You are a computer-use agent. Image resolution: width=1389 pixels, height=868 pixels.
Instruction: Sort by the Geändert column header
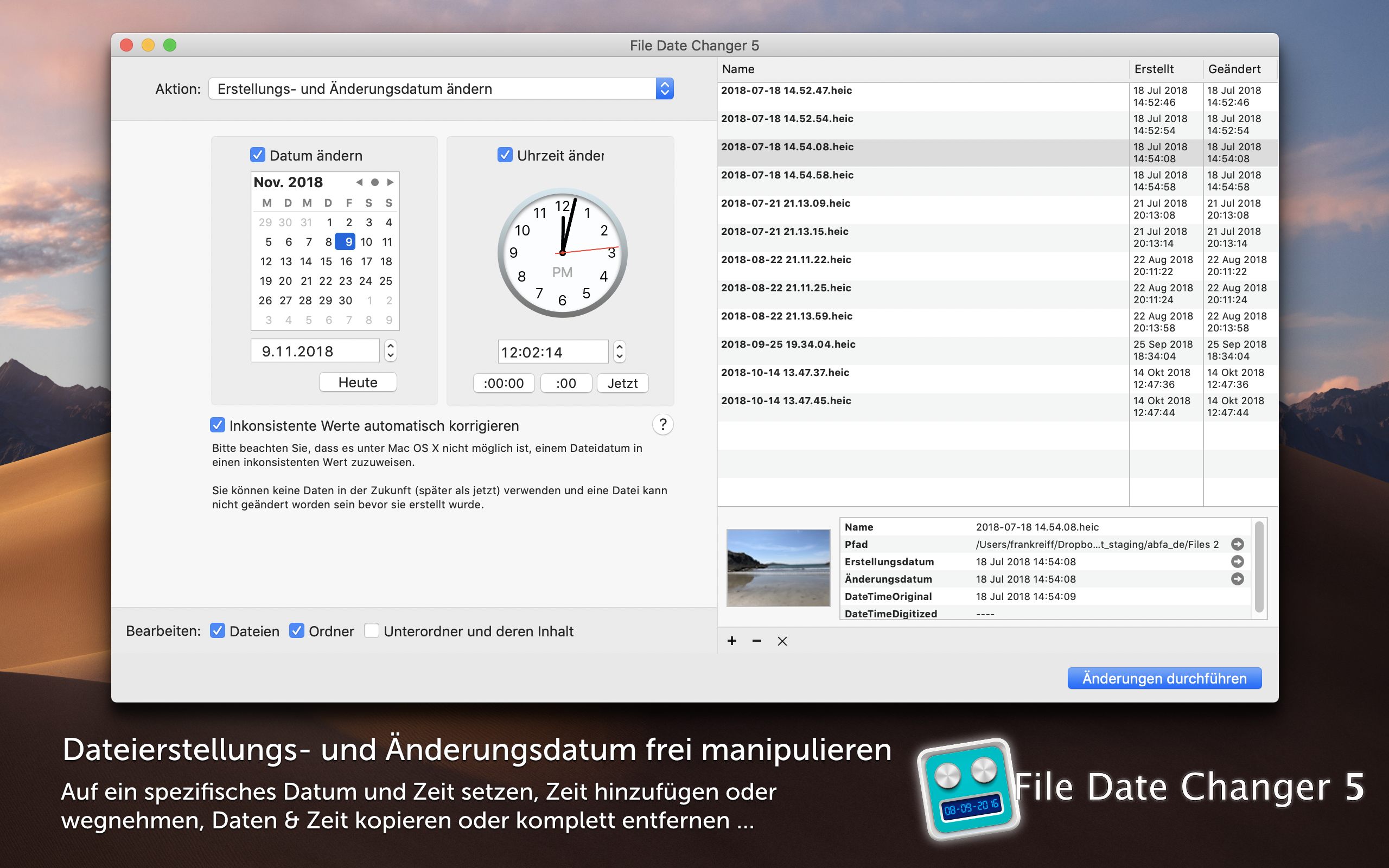pyautogui.click(x=1240, y=69)
